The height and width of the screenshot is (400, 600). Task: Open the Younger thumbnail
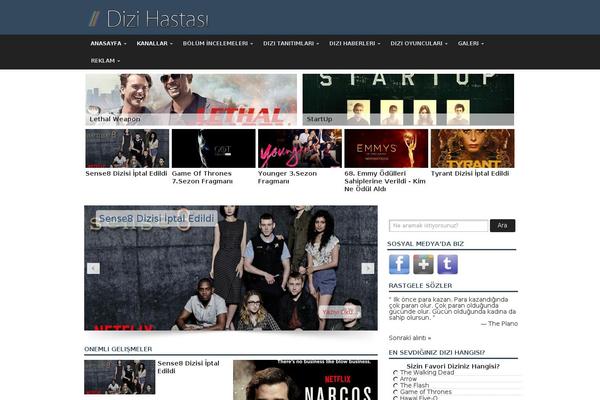click(x=300, y=148)
